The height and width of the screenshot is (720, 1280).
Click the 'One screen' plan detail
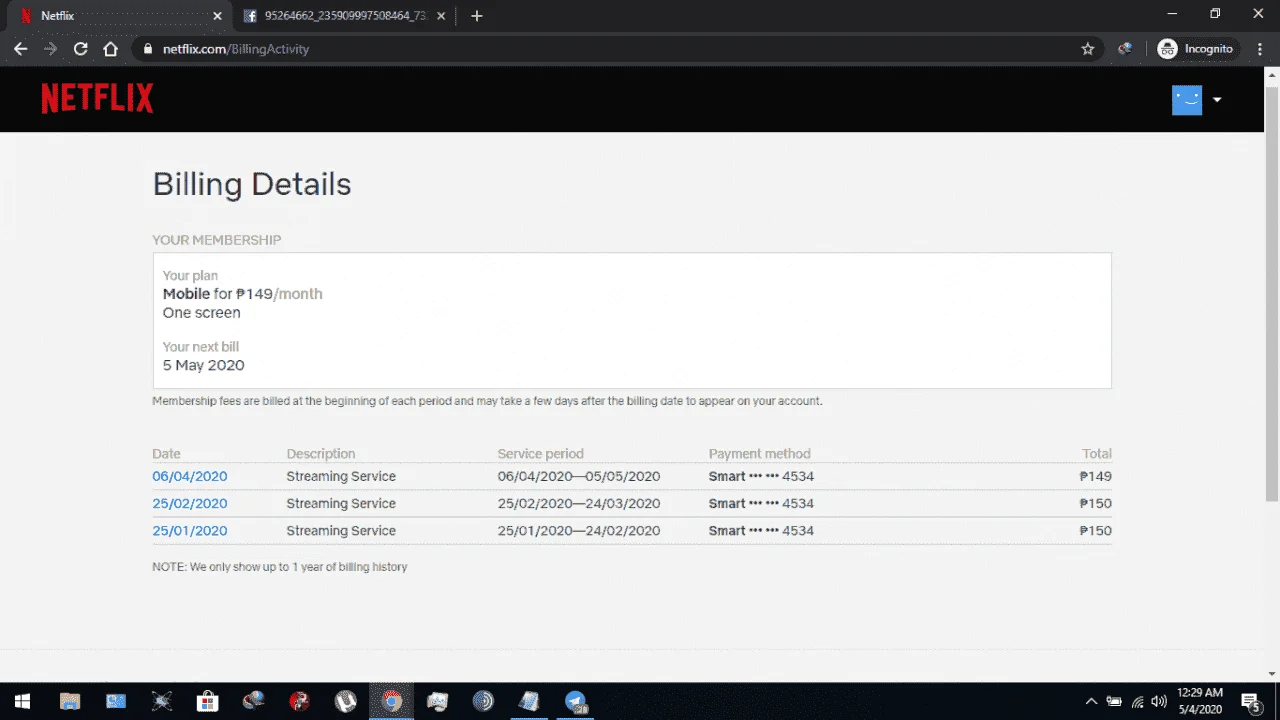[x=202, y=313]
